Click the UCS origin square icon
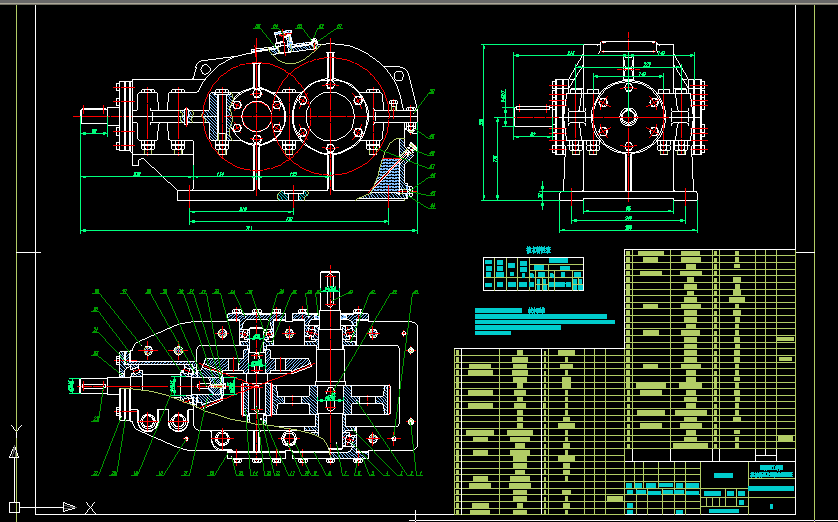Viewport: 838px width, 522px height. [14, 507]
